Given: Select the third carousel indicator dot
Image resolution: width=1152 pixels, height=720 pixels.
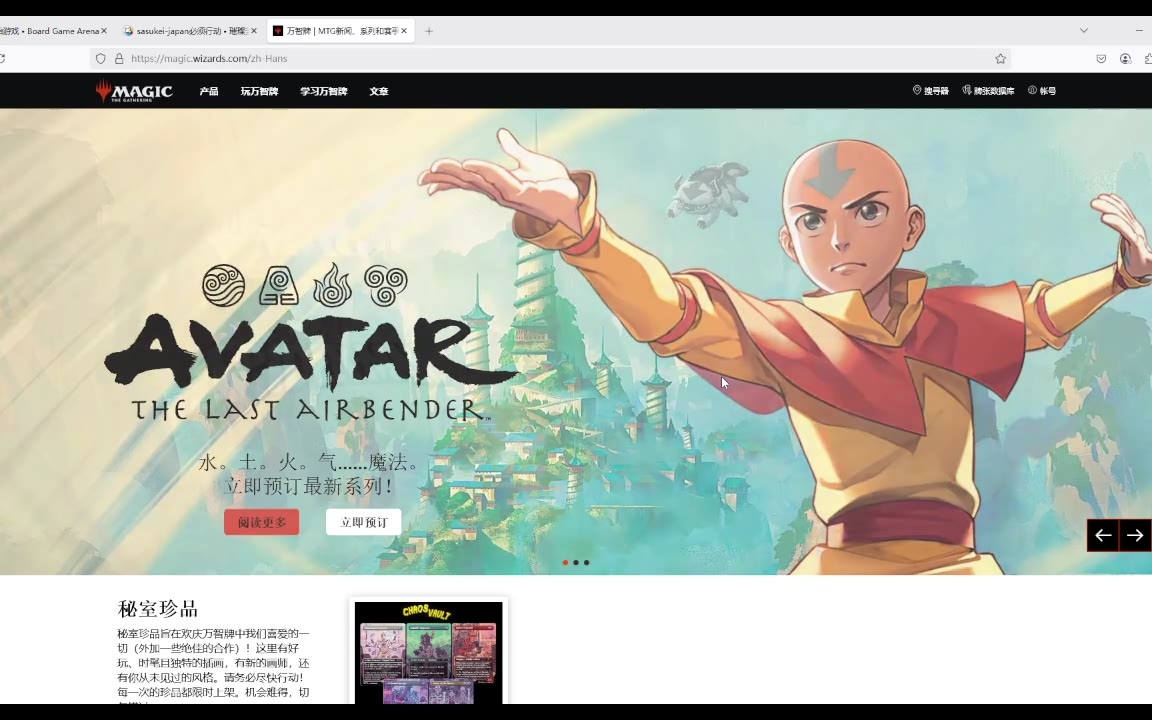Looking at the screenshot, I should [x=586, y=563].
